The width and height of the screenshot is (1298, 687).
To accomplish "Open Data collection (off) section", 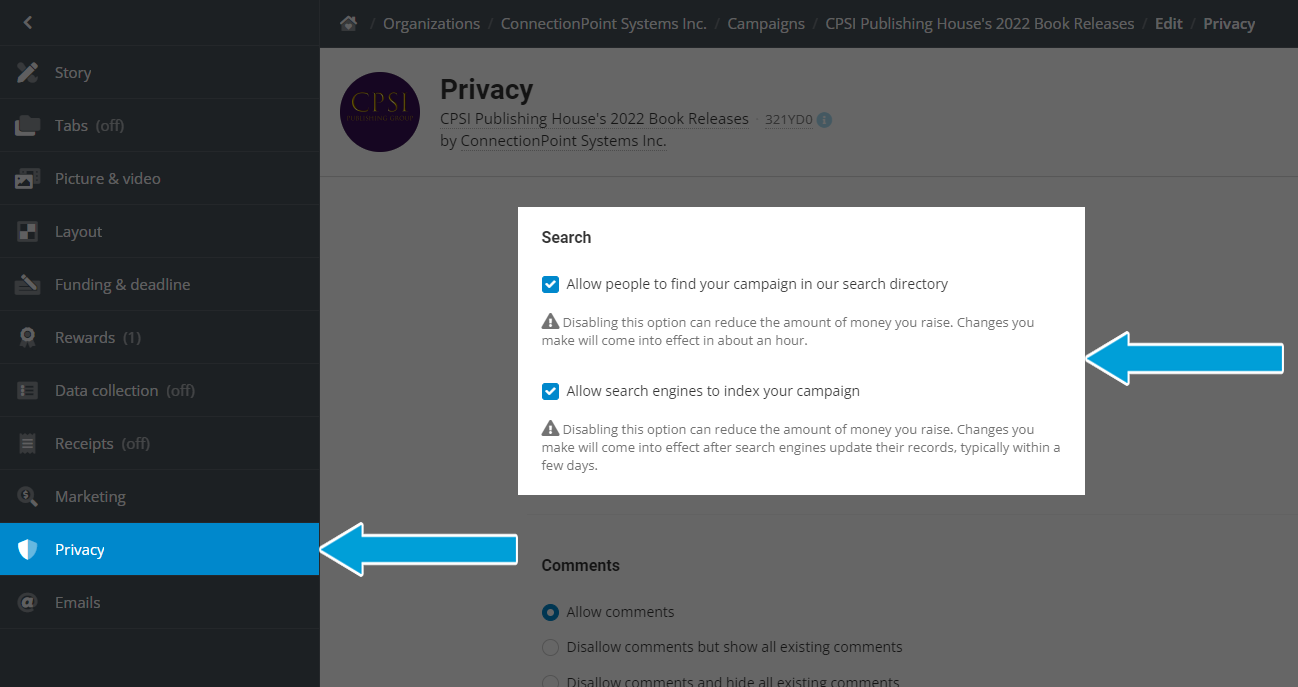I will [160, 390].
